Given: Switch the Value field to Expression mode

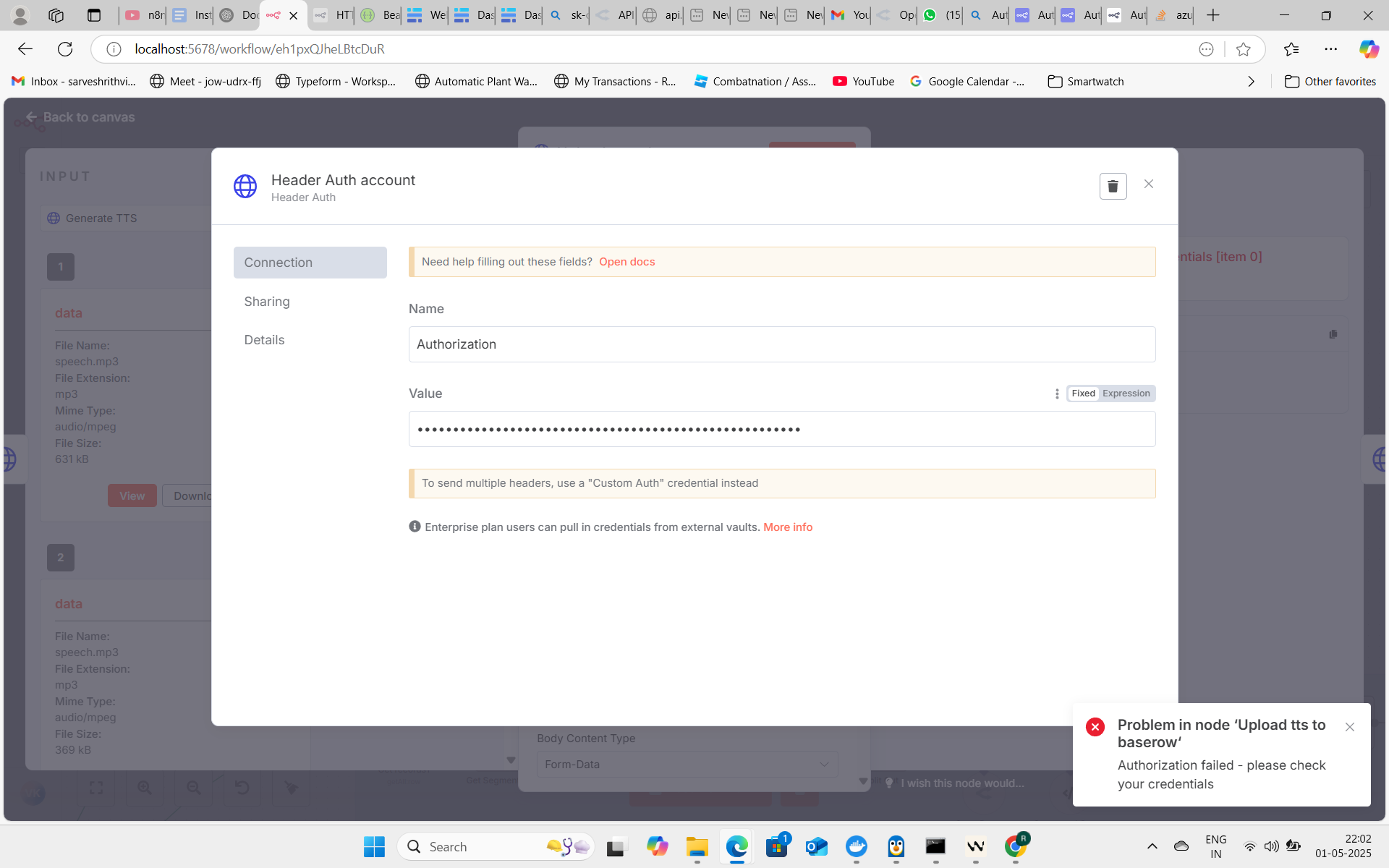Looking at the screenshot, I should pyautogui.click(x=1125, y=393).
